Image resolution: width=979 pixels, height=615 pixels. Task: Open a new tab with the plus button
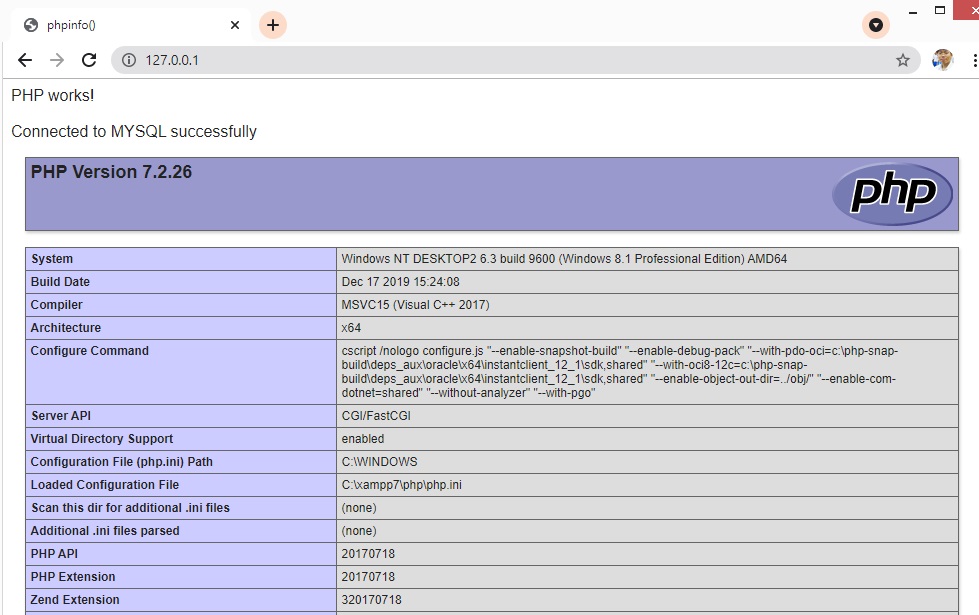pos(273,25)
